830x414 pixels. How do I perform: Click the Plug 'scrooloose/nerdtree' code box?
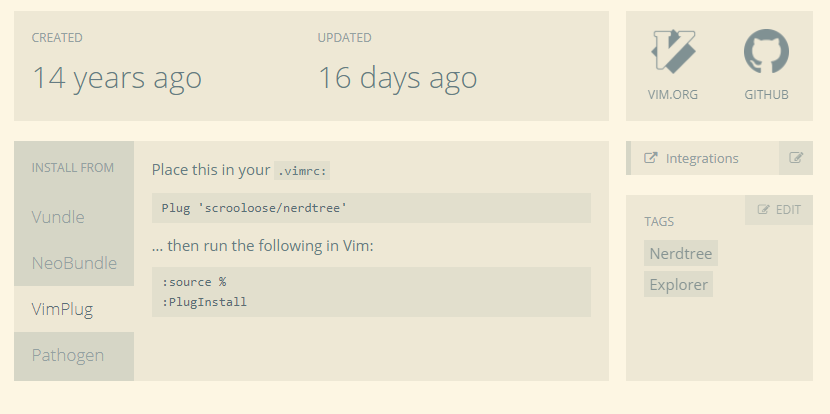point(371,208)
